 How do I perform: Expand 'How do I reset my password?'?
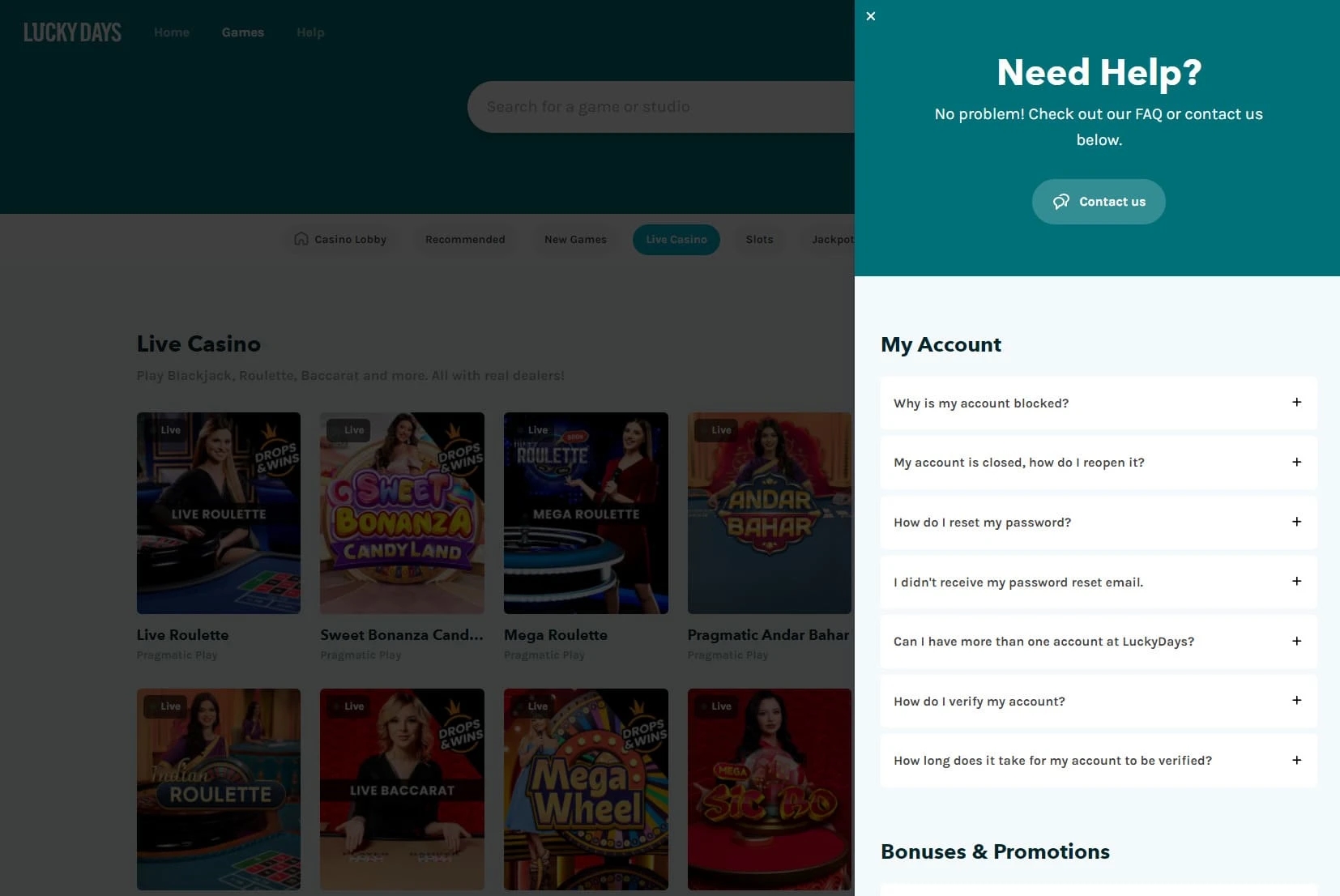[x=1099, y=523]
